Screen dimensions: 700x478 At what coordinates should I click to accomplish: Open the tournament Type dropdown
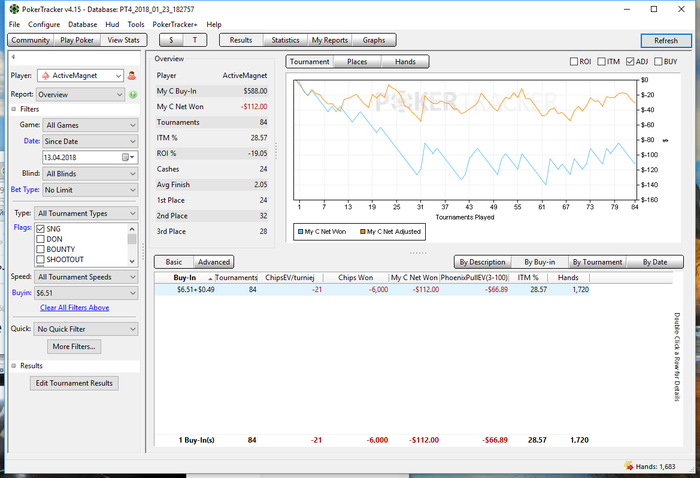(87, 213)
